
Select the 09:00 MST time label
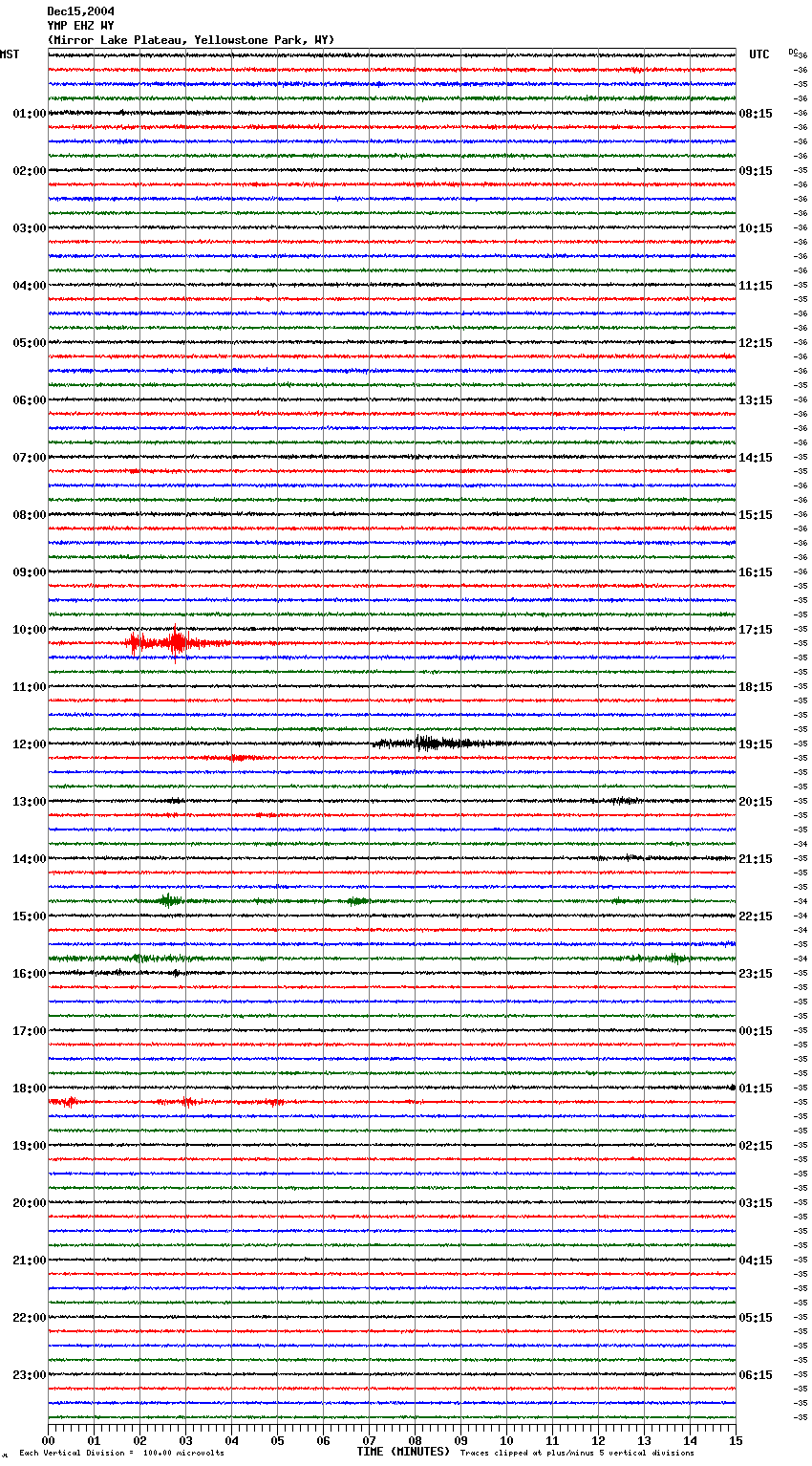point(29,572)
